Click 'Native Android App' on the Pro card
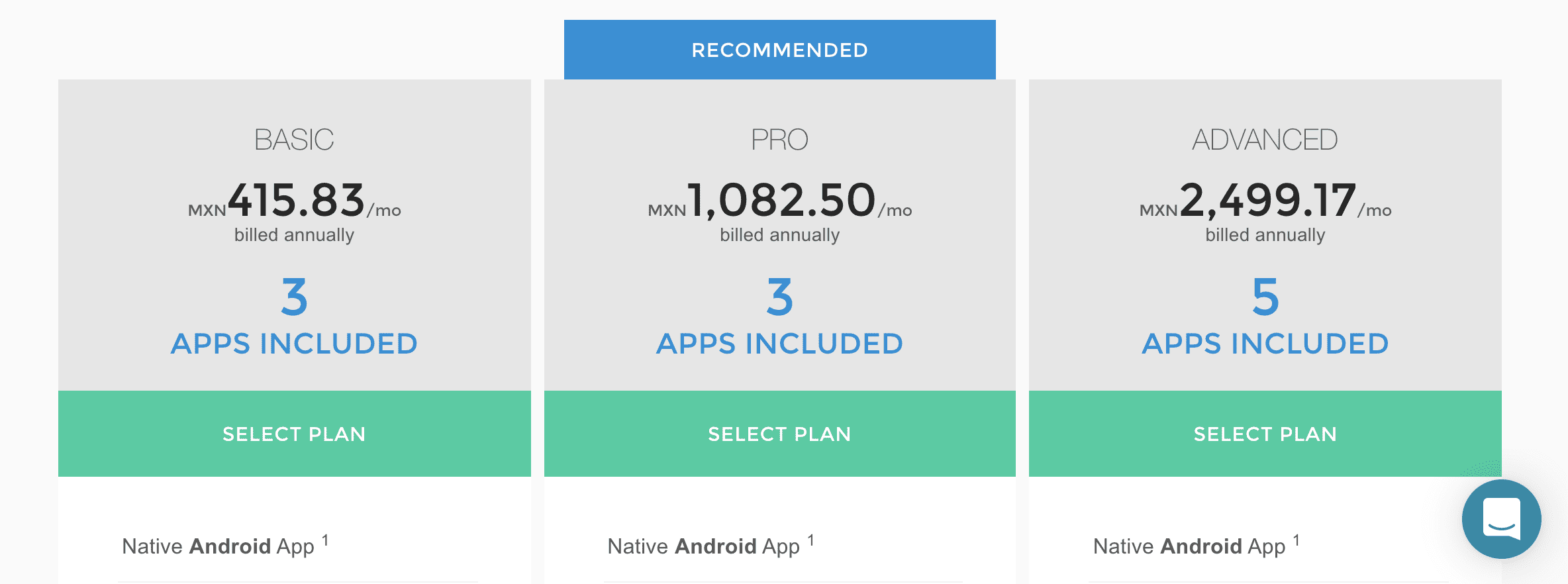The image size is (1568, 584). tap(704, 546)
